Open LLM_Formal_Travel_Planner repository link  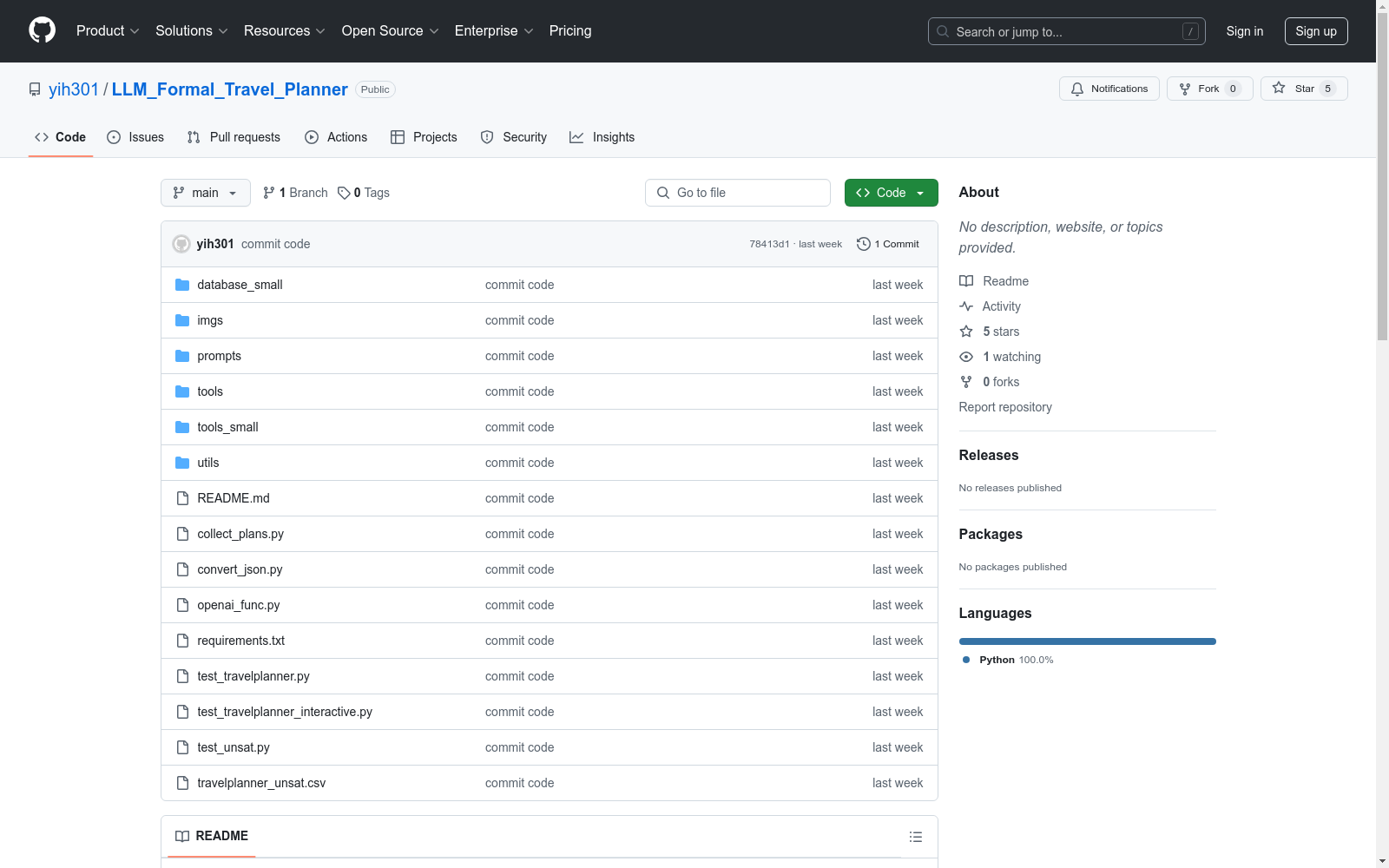coord(230,89)
